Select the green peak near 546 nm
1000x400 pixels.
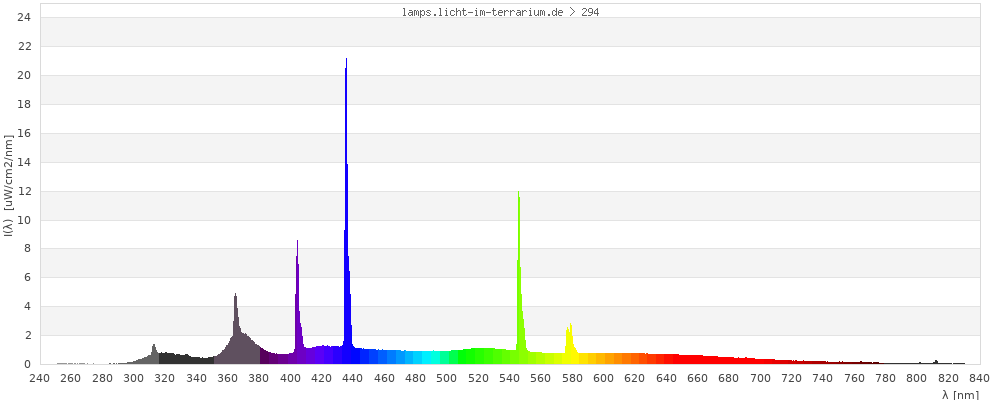click(519, 278)
